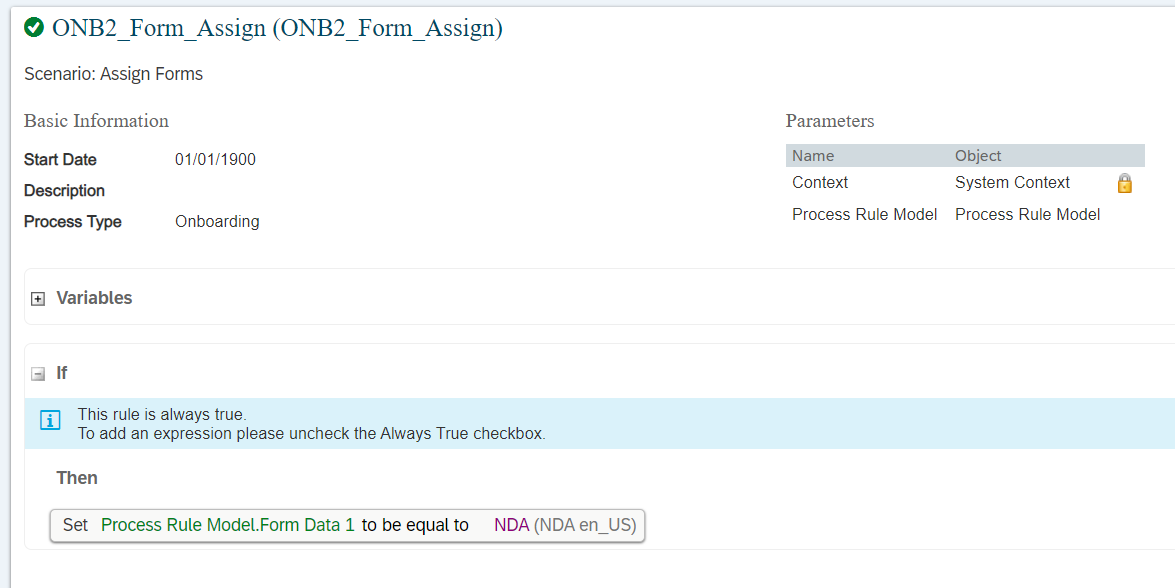Click the Then label in the rule

(77, 478)
